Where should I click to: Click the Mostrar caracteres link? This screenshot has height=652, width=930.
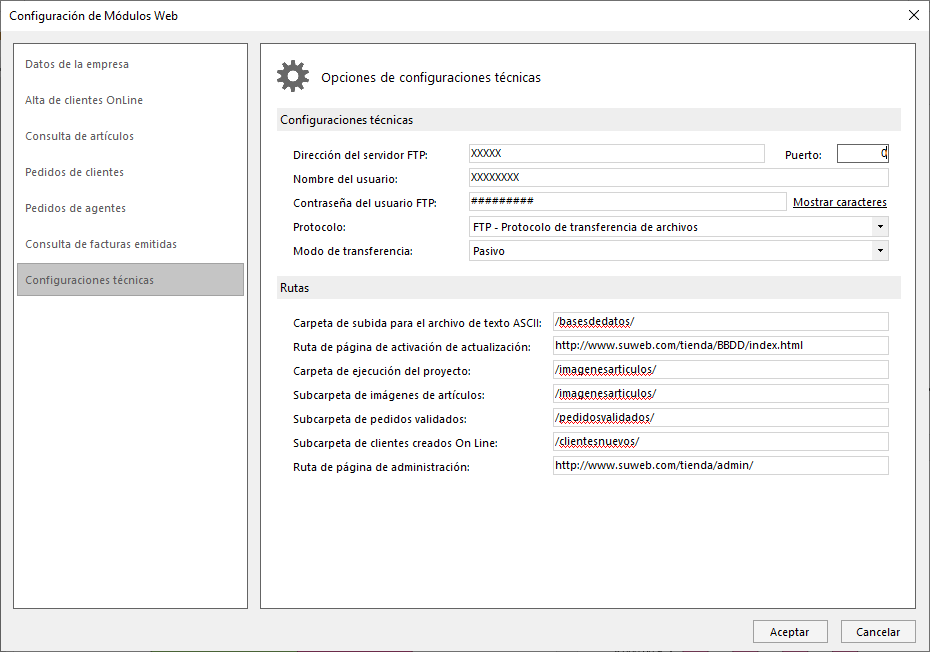point(840,202)
